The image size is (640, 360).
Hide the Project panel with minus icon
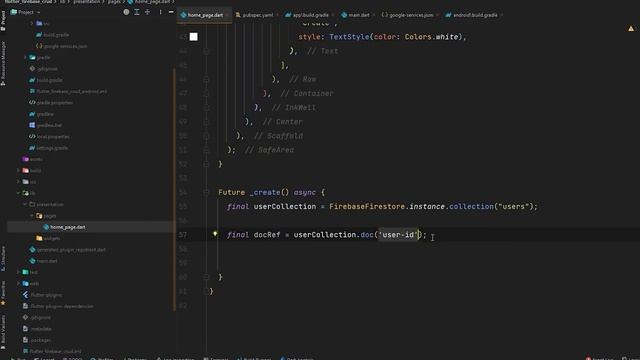point(171,12)
